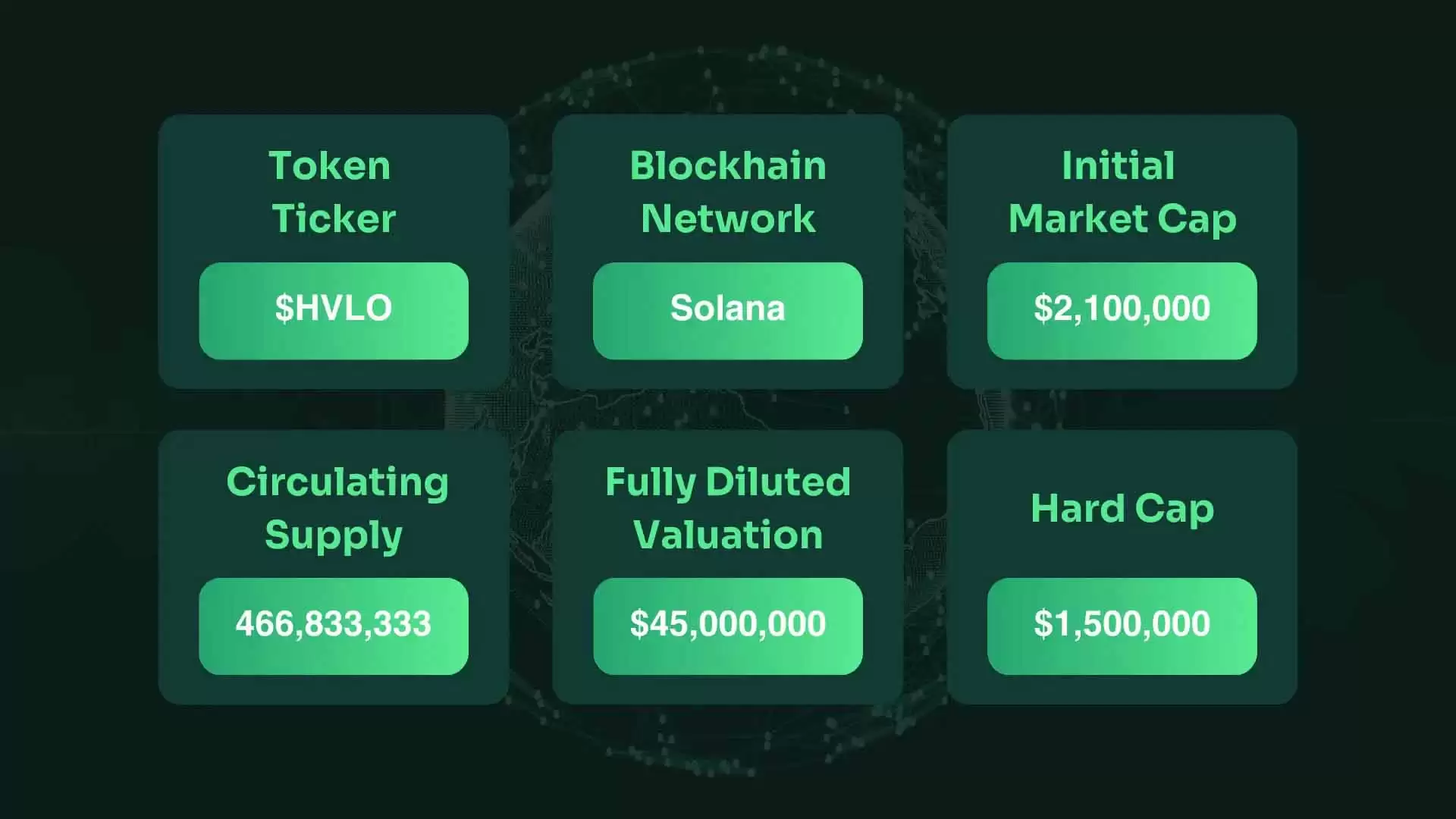This screenshot has height=819, width=1456.
Task: Select the 466,833,333 circulating supply value
Action: pos(334,625)
